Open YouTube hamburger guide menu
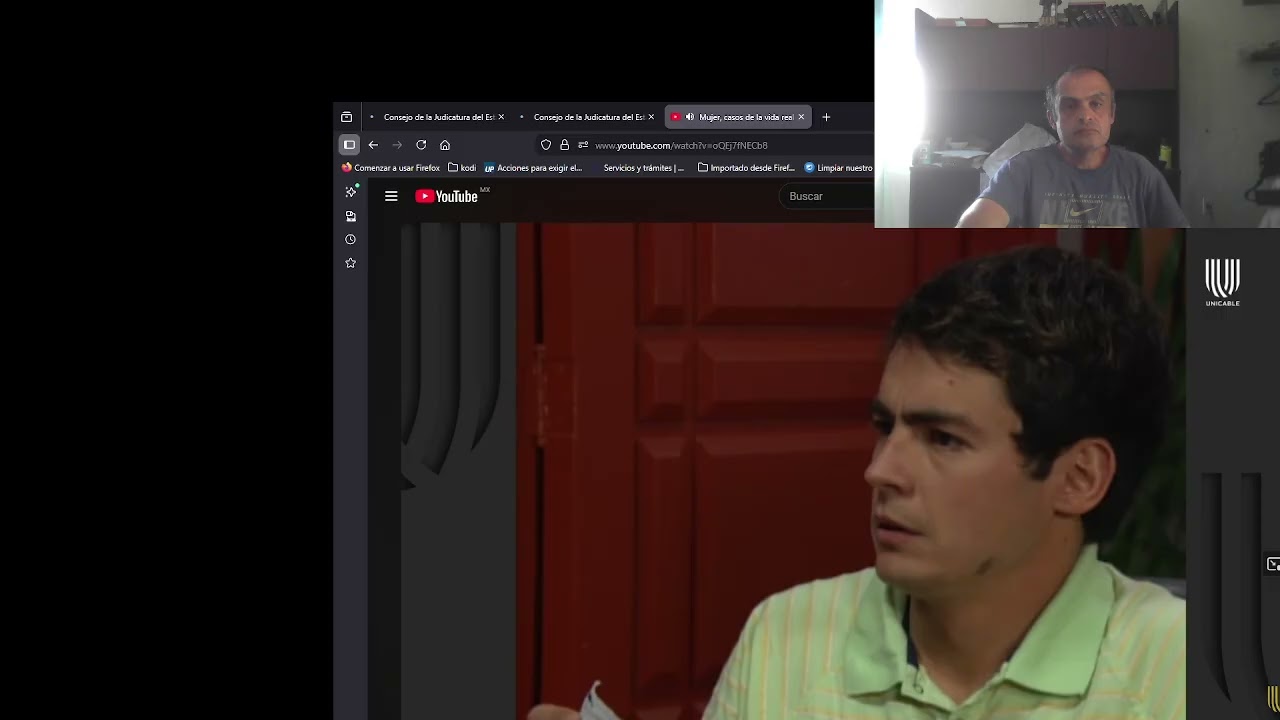Image resolution: width=1280 pixels, height=720 pixels. 391,196
